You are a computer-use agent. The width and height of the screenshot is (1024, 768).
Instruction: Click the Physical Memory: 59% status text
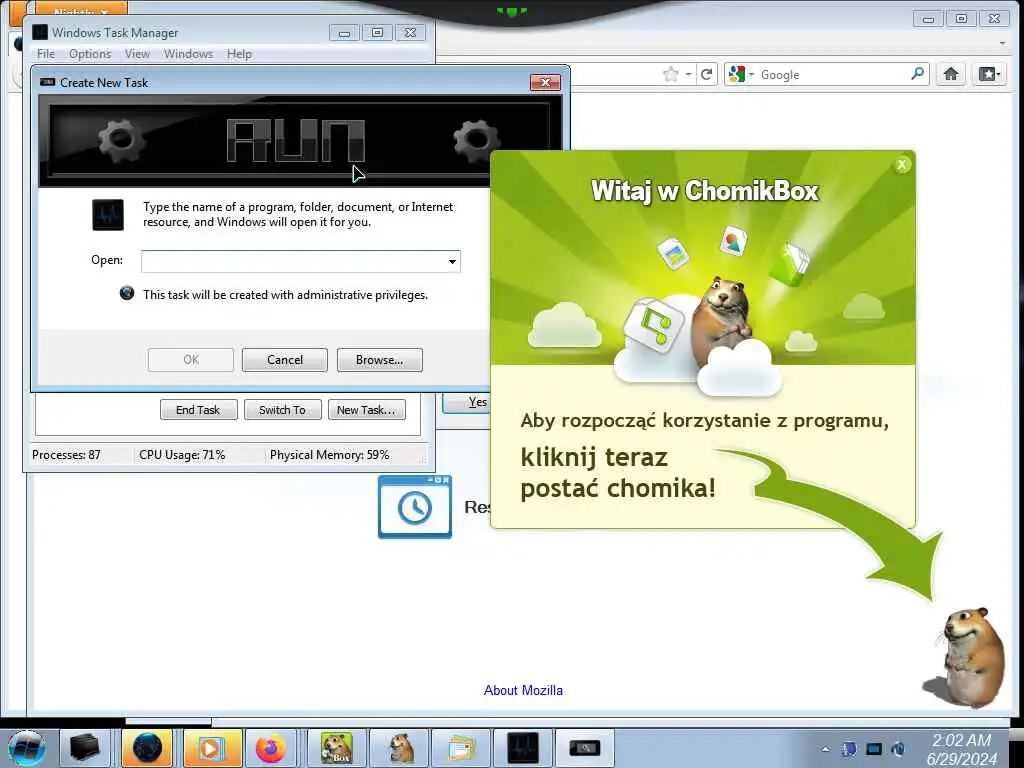pos(329,455)
